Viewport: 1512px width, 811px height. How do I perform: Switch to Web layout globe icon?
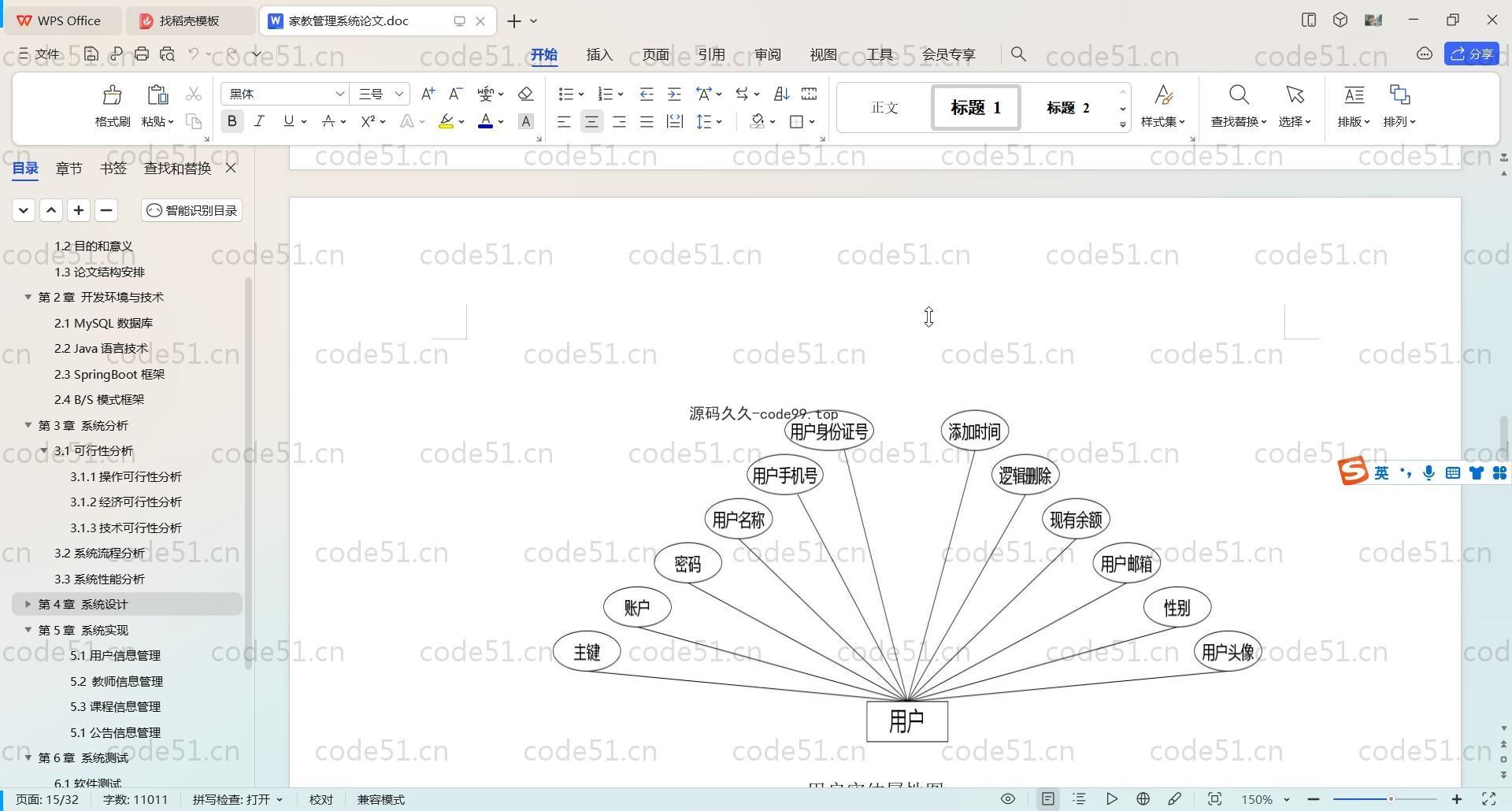tap(1143, 799)
